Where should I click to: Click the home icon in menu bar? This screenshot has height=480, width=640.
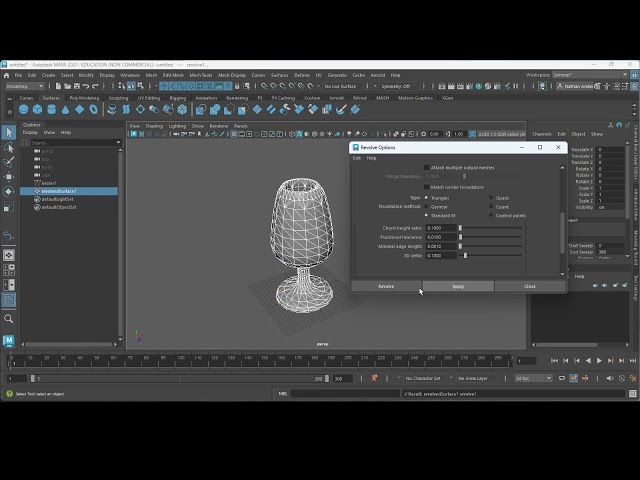[6, 75]
